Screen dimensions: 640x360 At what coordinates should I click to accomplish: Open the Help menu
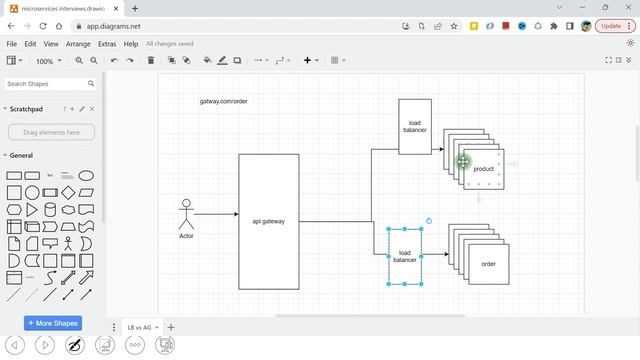point(131,44)
